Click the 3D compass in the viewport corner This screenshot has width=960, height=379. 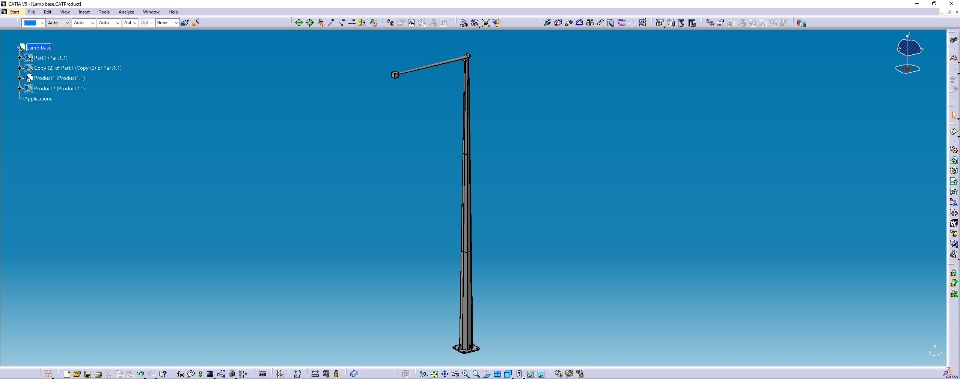coord(909,54)
